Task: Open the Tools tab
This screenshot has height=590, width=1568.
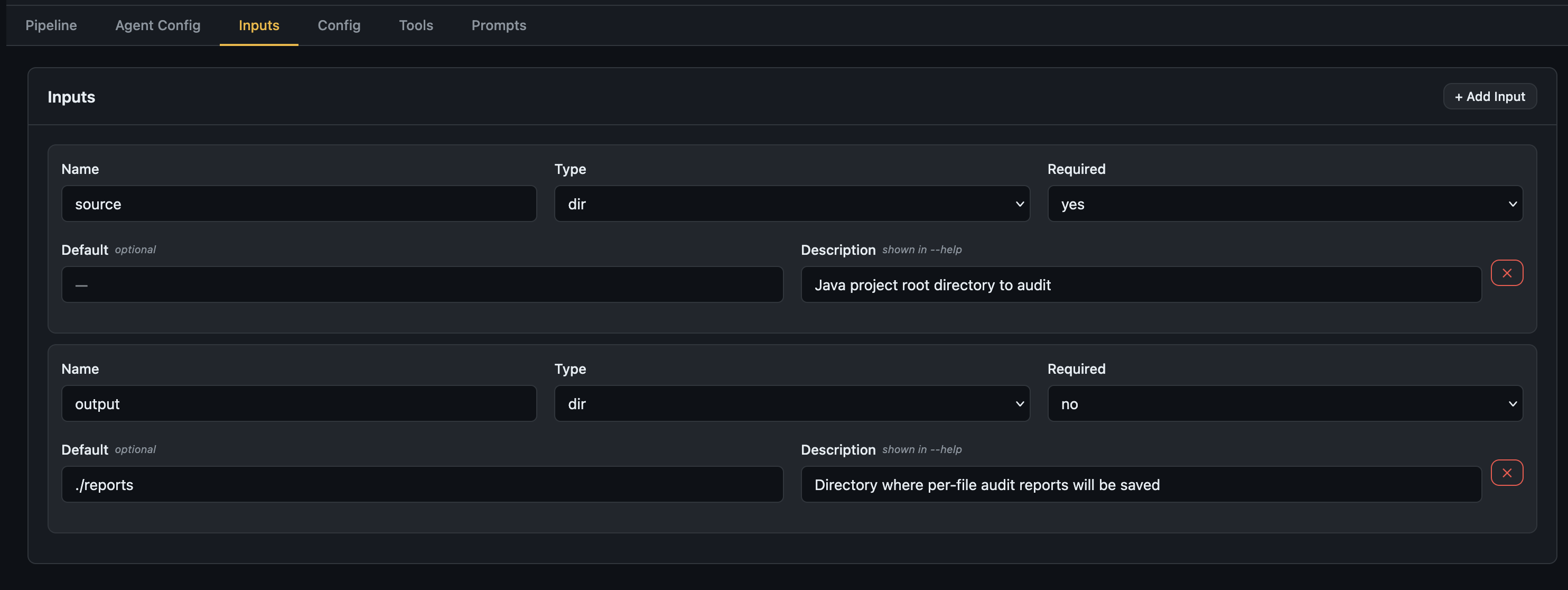Action: [x=416, y=25]
